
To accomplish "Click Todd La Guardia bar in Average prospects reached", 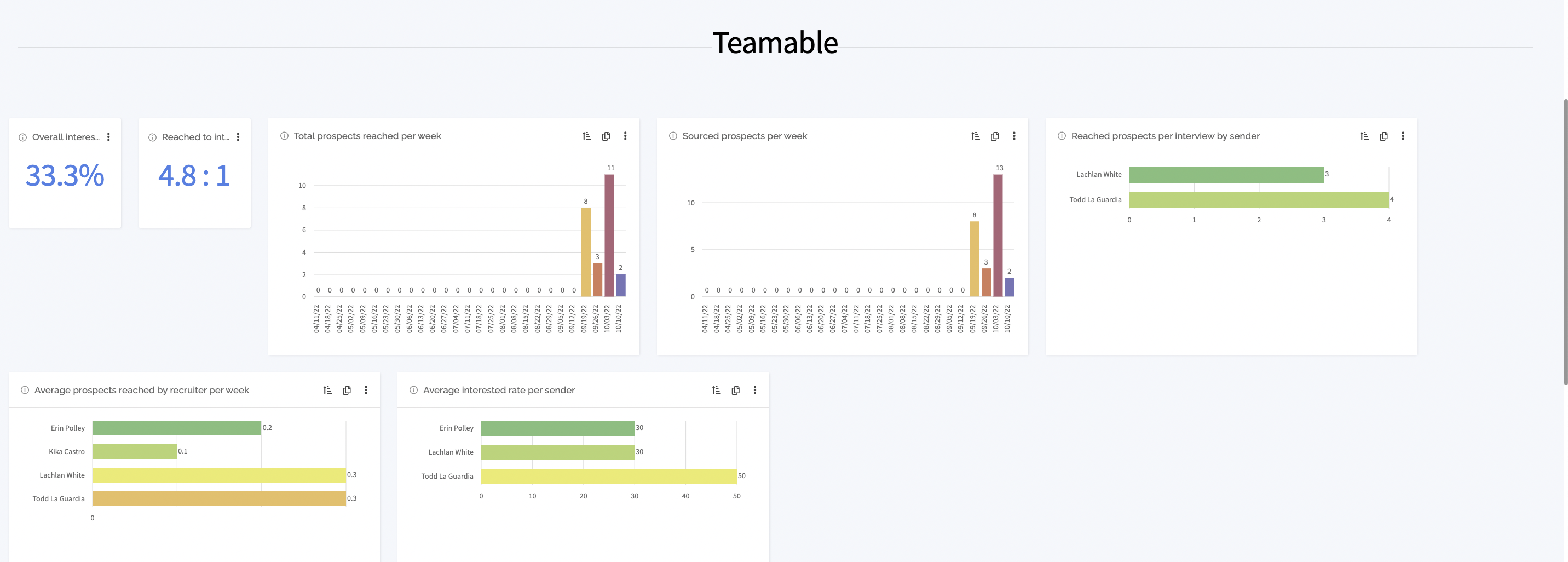I will coord(219,498).
